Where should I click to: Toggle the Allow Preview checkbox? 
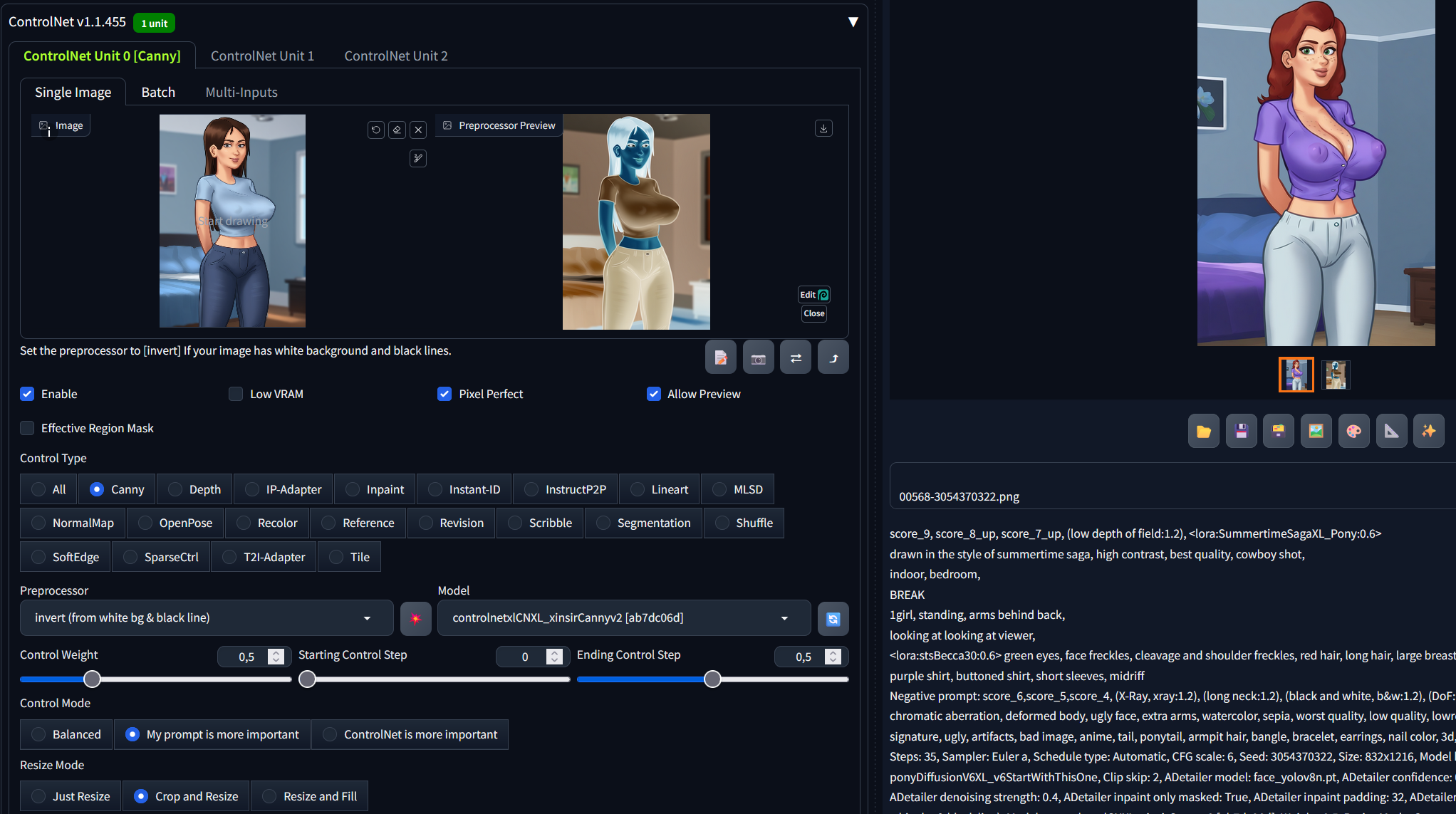click(654, 394)
